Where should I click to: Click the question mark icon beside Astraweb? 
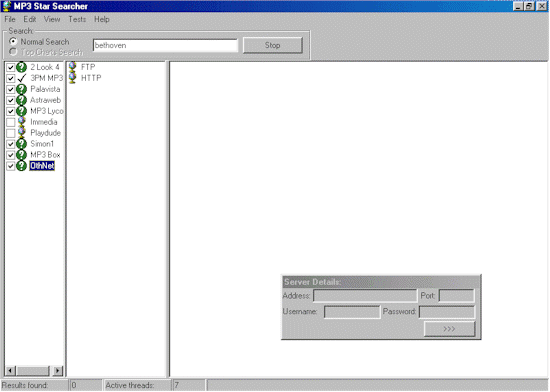(x=21, y=100)
